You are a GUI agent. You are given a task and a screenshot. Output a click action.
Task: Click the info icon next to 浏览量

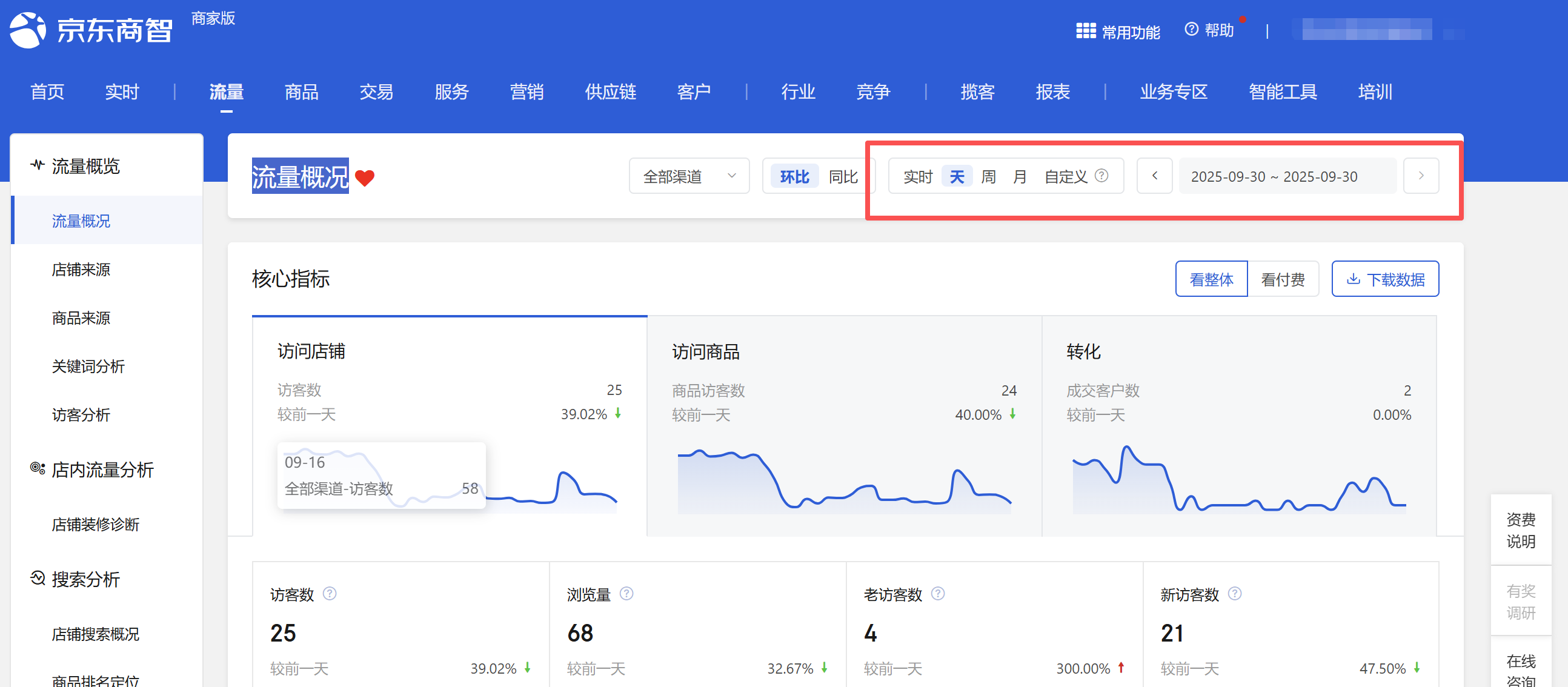pyautogui.click(x=626, y=593)
